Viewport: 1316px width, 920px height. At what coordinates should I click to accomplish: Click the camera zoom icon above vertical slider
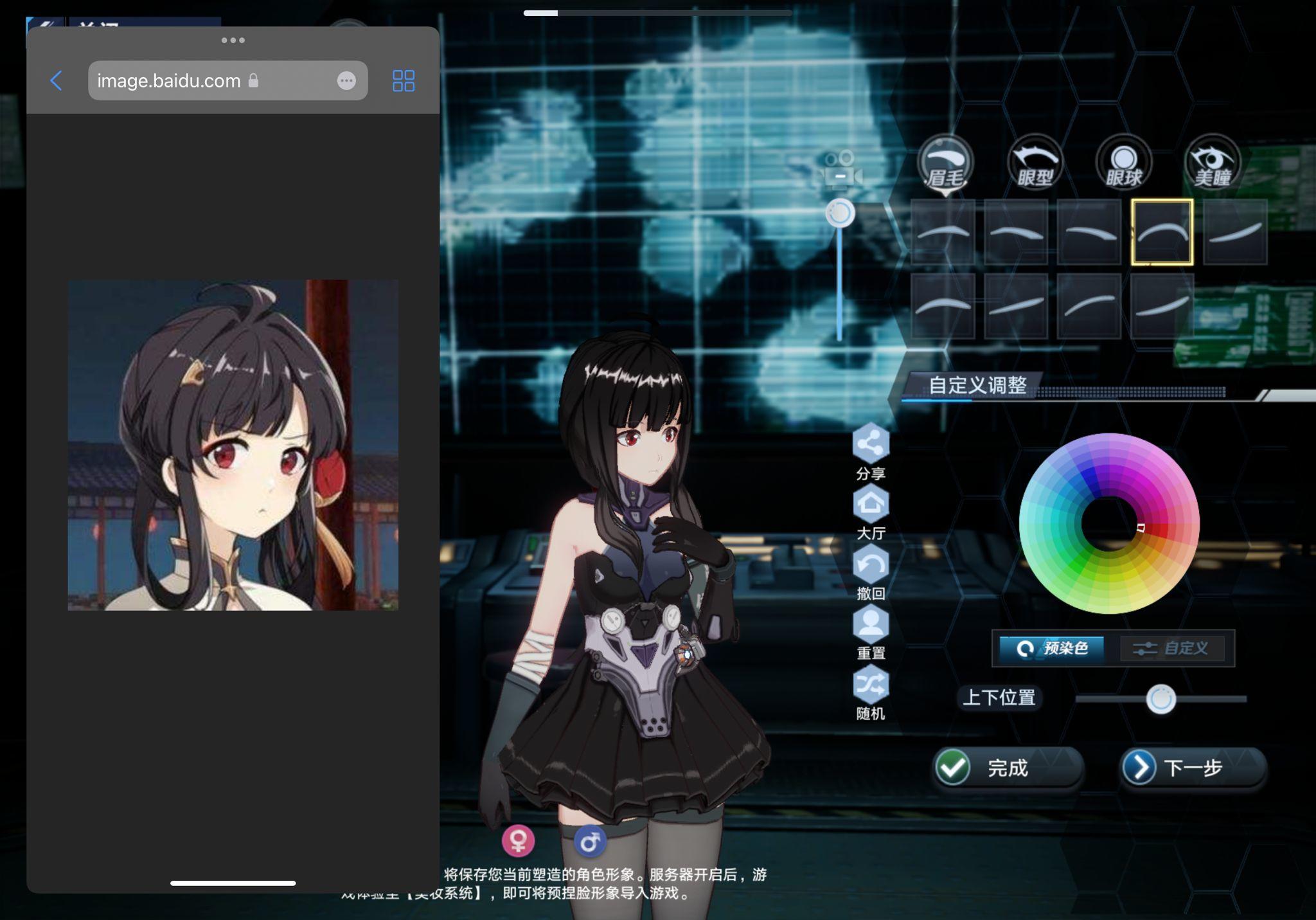click(x=840, y=170)
